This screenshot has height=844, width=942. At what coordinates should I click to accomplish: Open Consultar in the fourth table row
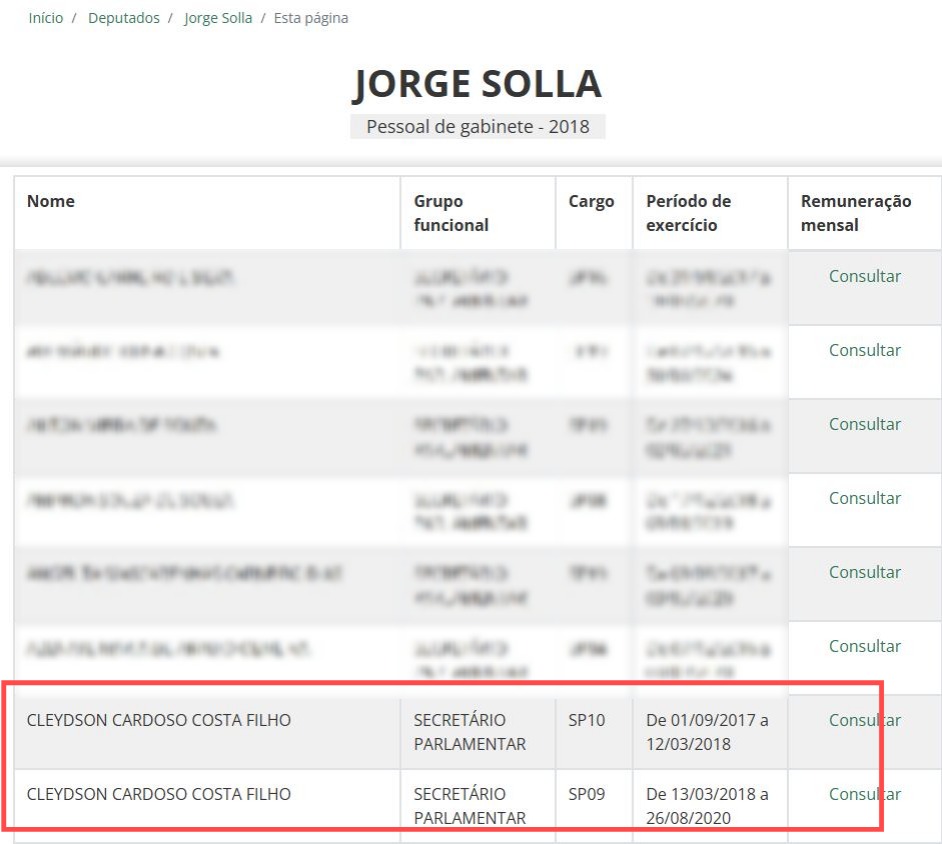(x=864, y=498)
